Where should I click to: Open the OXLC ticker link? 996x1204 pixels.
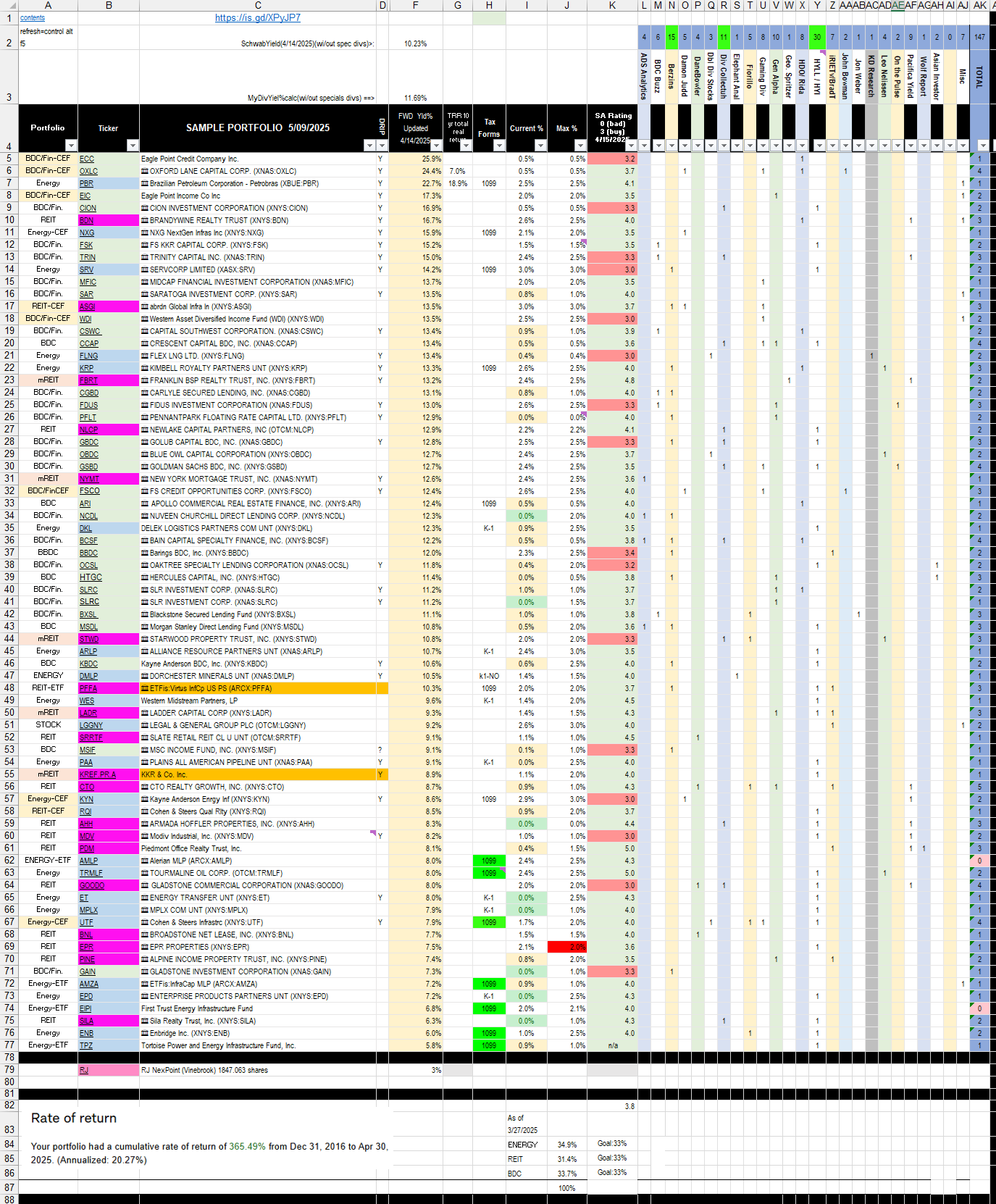(x=88, y=172)
